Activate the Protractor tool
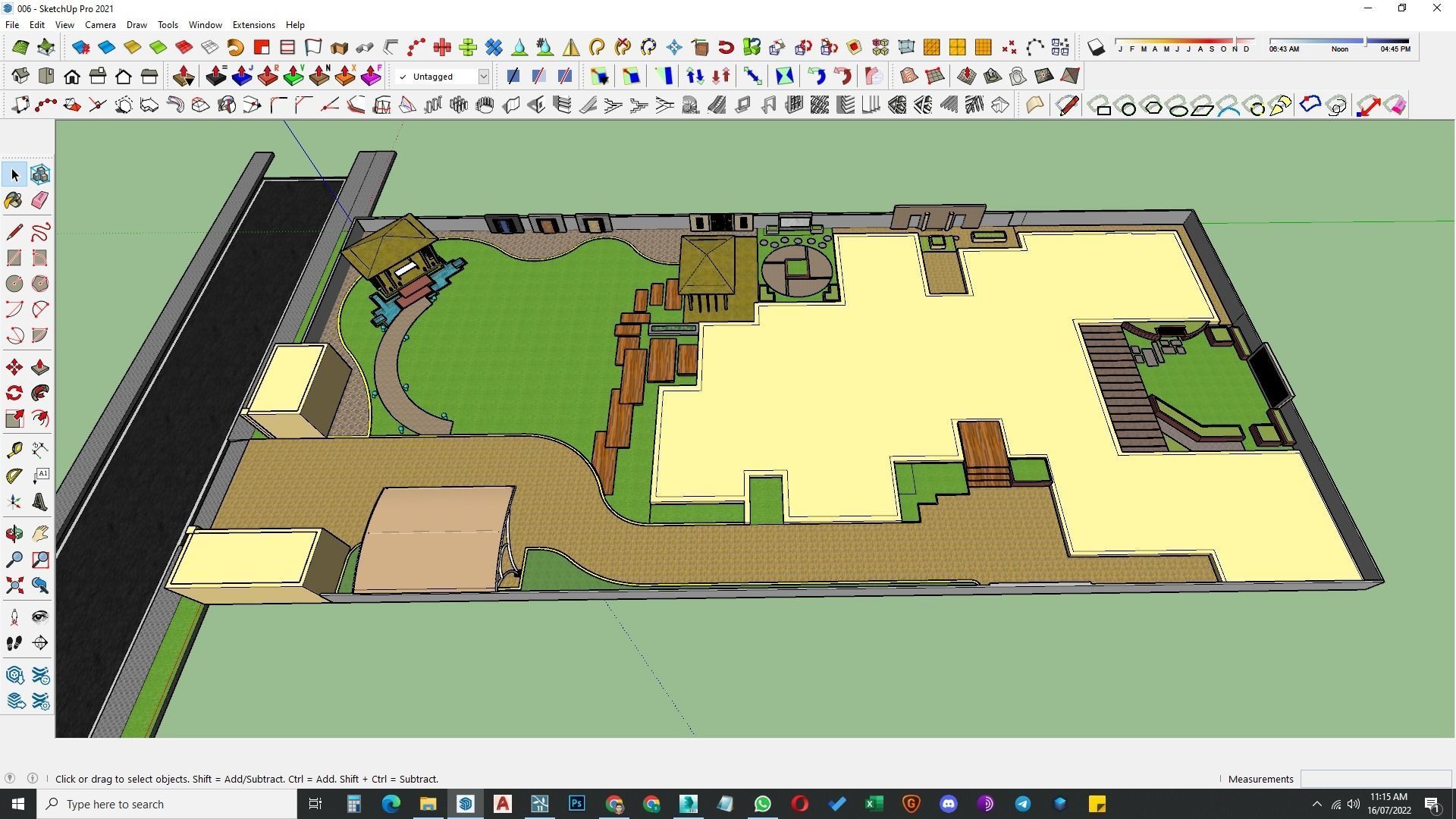Image resolution: width=1456 pixels, height=819 pixels. pyautogui.click(x=14, y=476)
